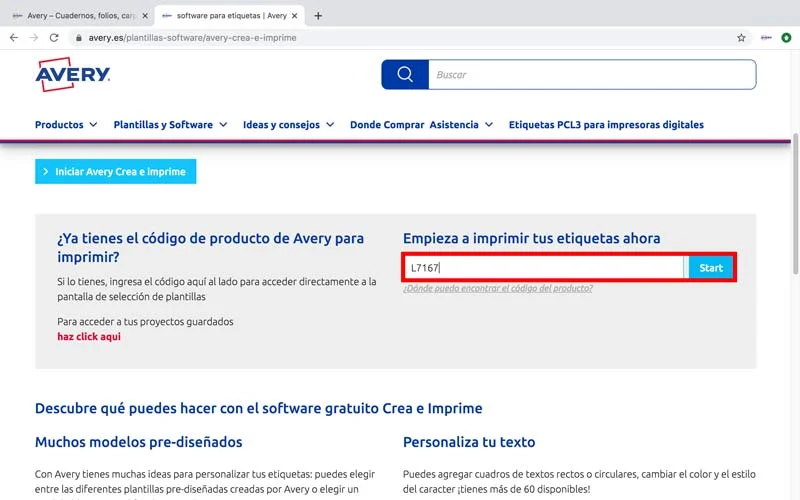The height and width of the screenshot is (500, 800).
Task: Open Donde Comprar page
Action: (387, 124)
